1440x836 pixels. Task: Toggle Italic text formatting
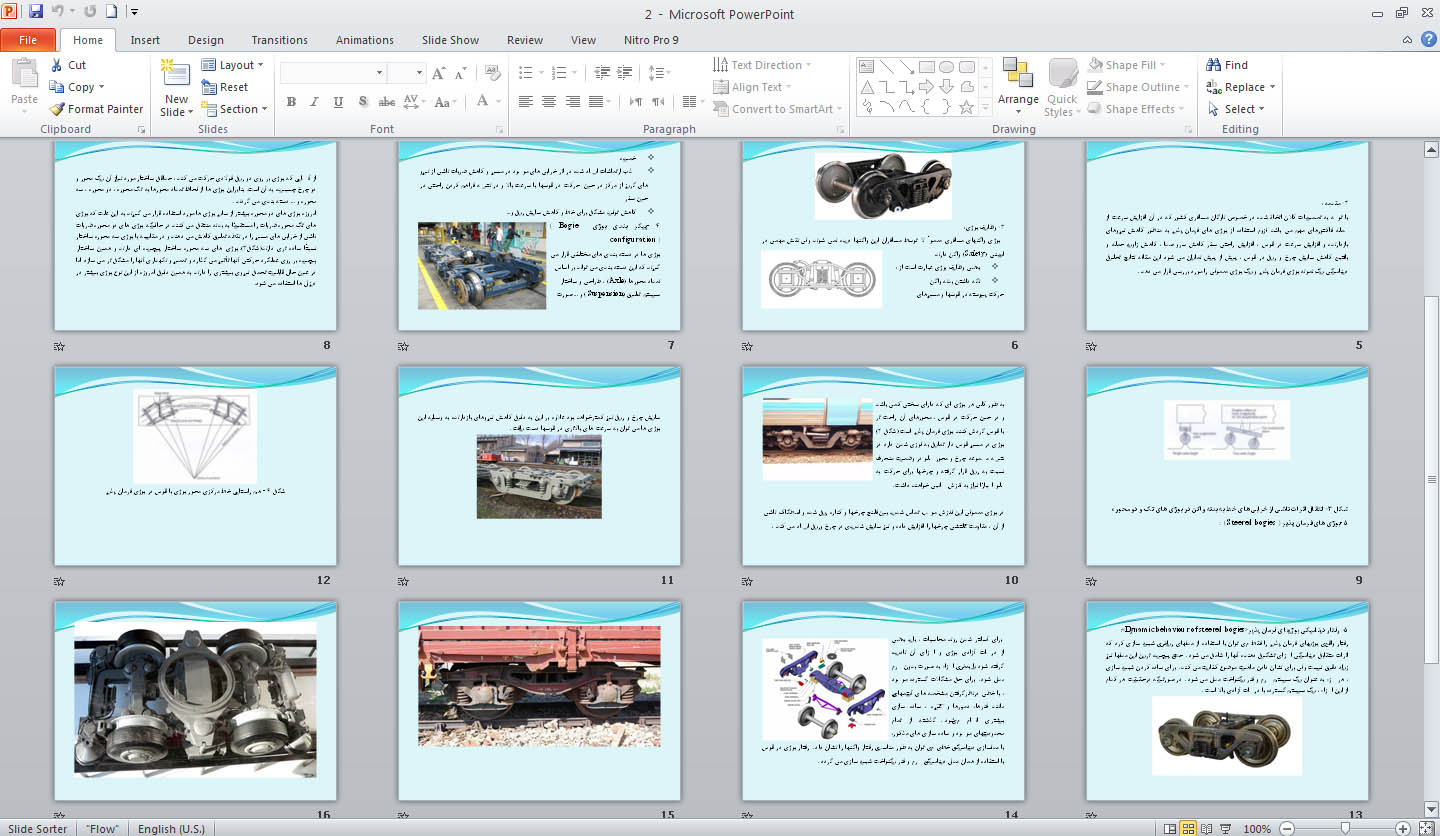pyautogui.click(x=314, y=101)
